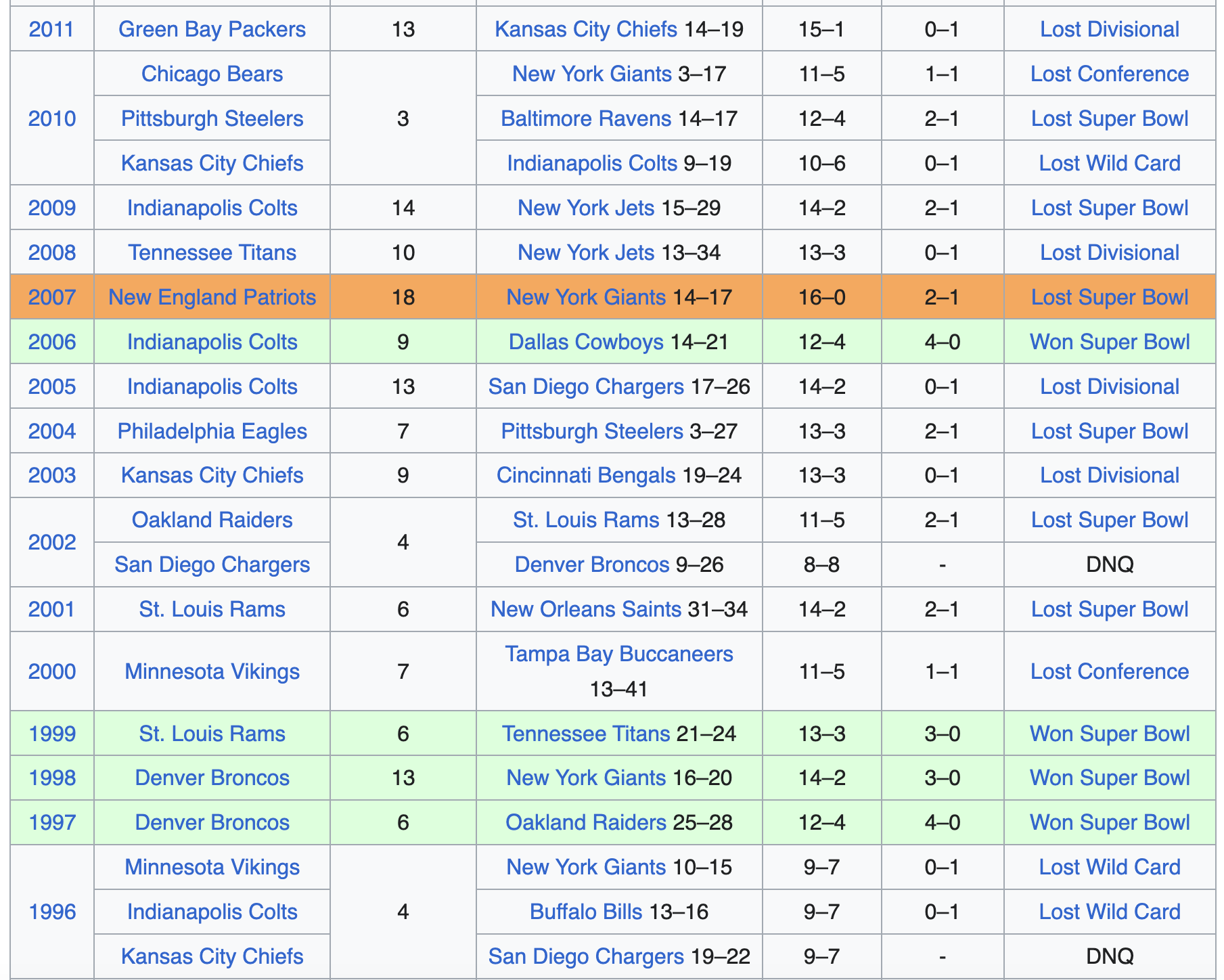
Task: Open the Kansas City Chiefs 14–19 opponent link
Action: (x=586, y=29)
